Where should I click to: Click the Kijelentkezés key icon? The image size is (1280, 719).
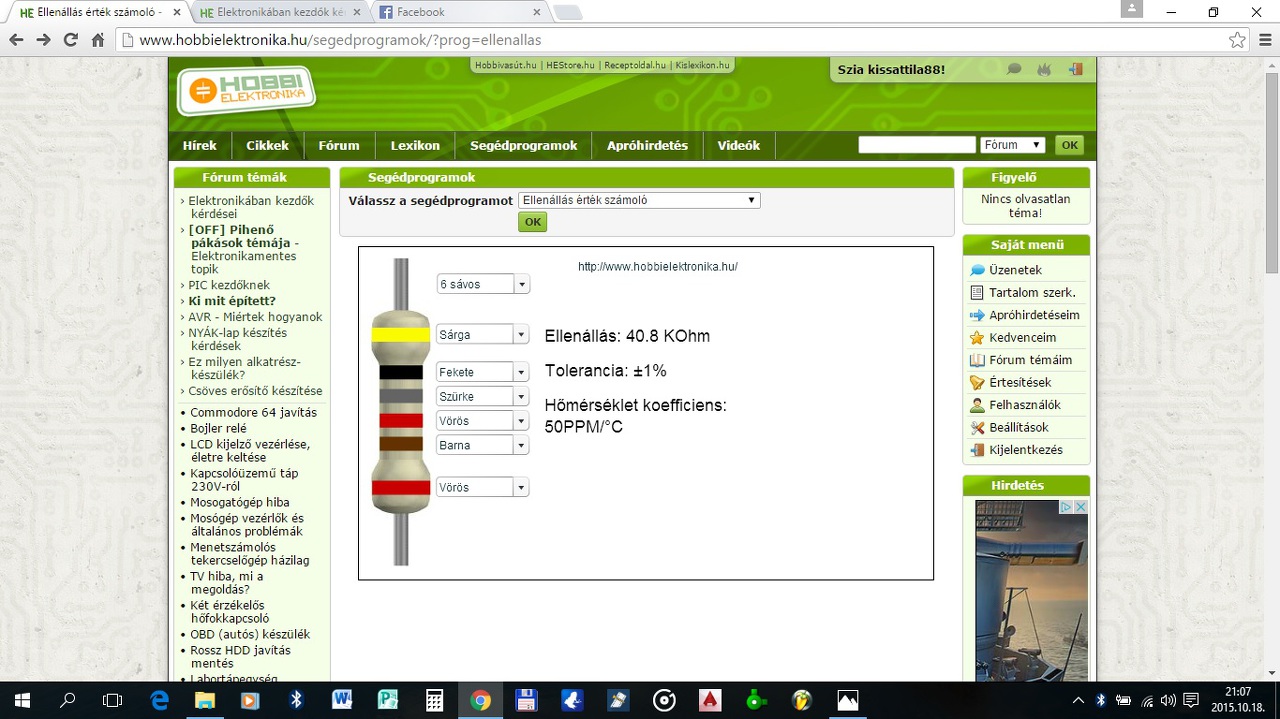(x=977, y=450)
